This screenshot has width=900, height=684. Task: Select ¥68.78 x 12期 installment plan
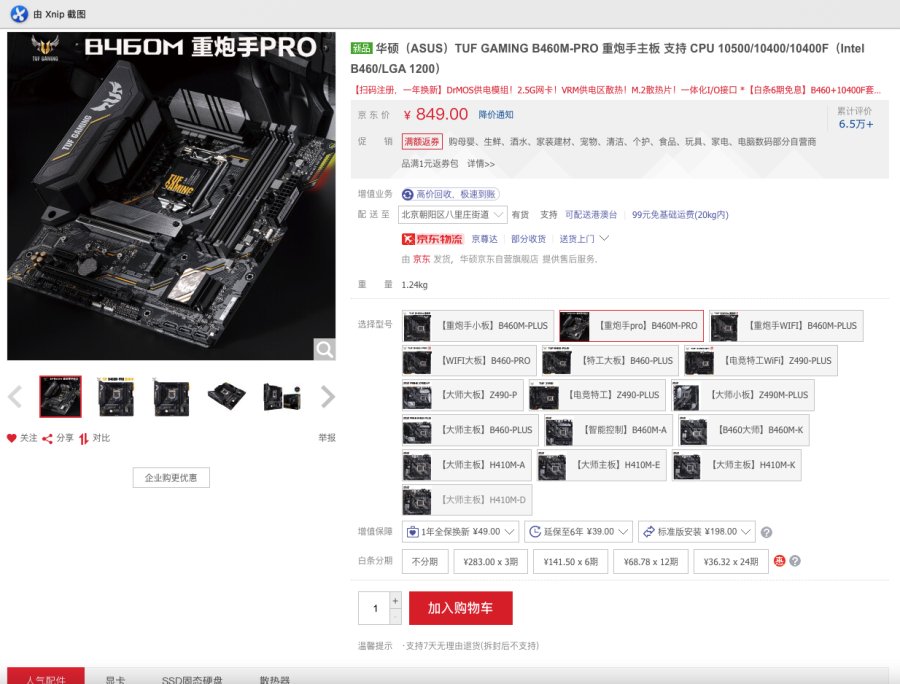point(651,562)
